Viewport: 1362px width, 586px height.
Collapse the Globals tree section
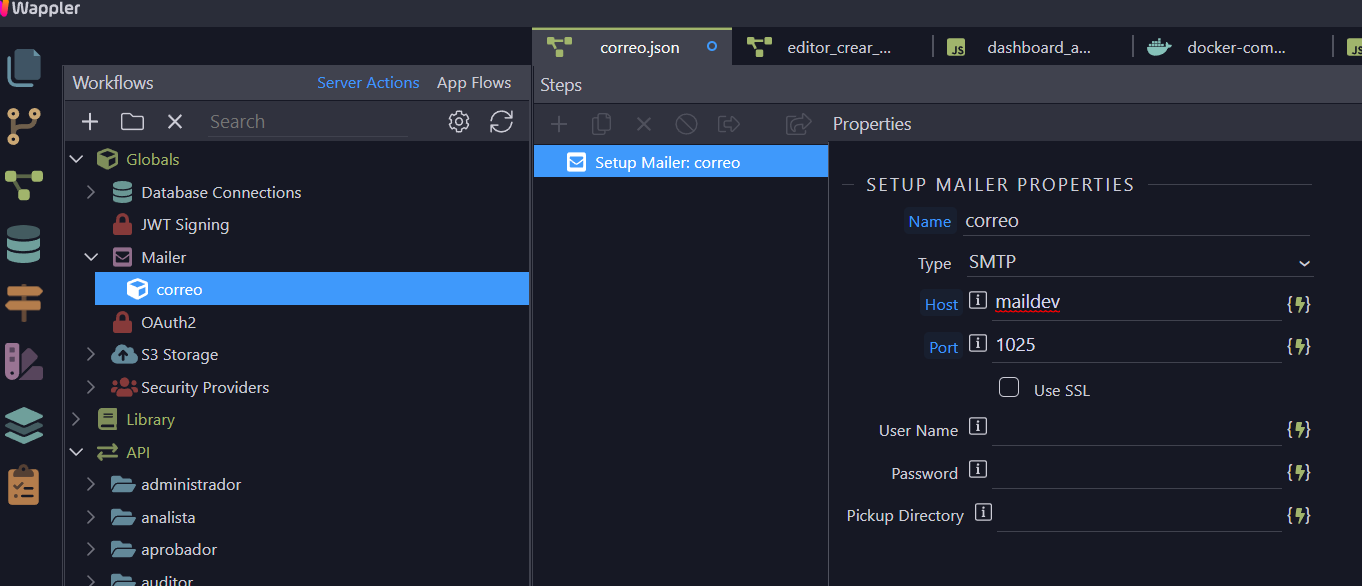(x=76, y=159)
